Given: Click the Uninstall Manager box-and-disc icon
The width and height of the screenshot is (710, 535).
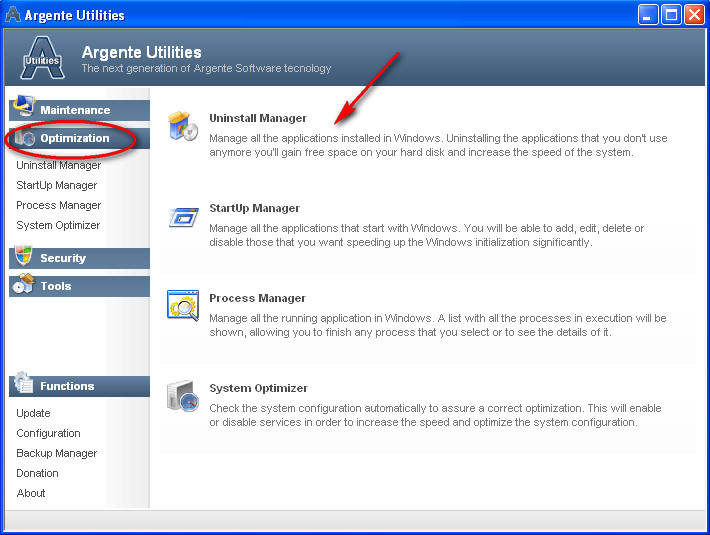Looking at the screenshot, I should point(182,126).
